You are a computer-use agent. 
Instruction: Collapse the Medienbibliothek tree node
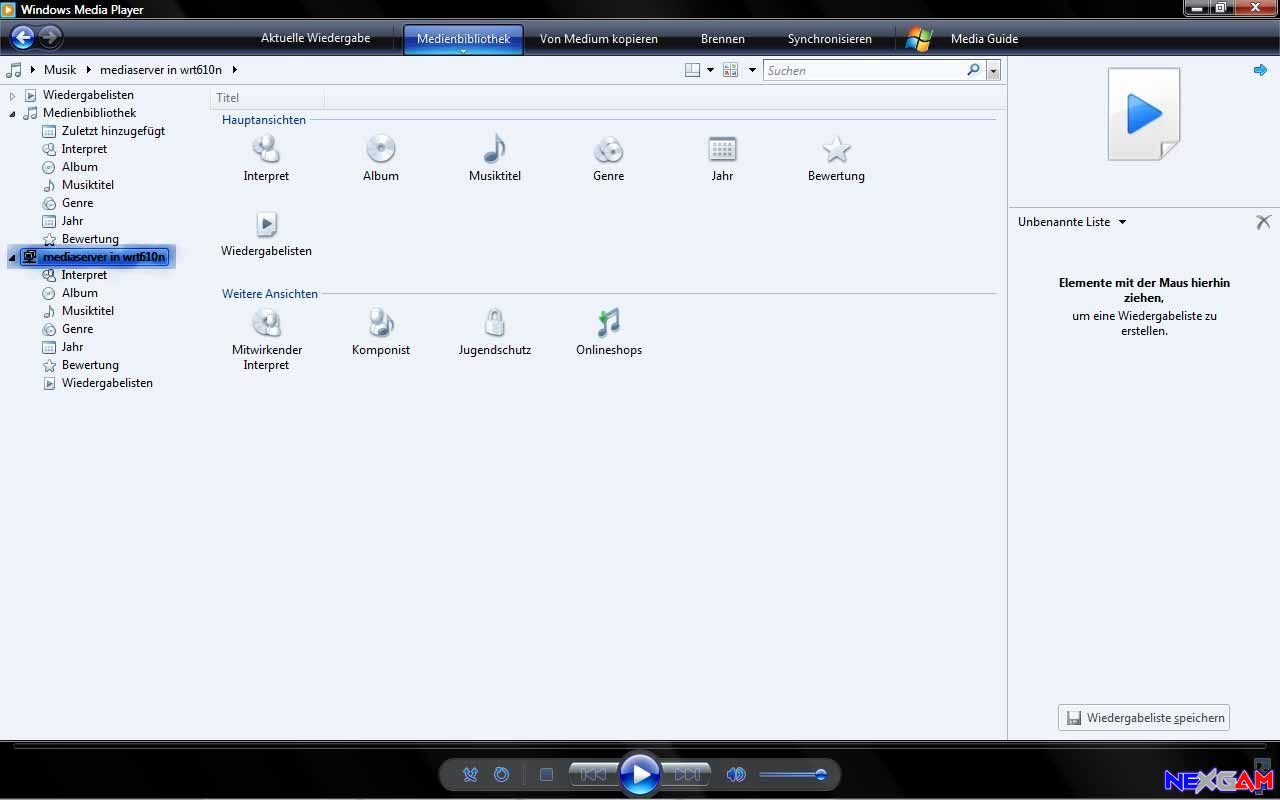(x=12, y=114)
